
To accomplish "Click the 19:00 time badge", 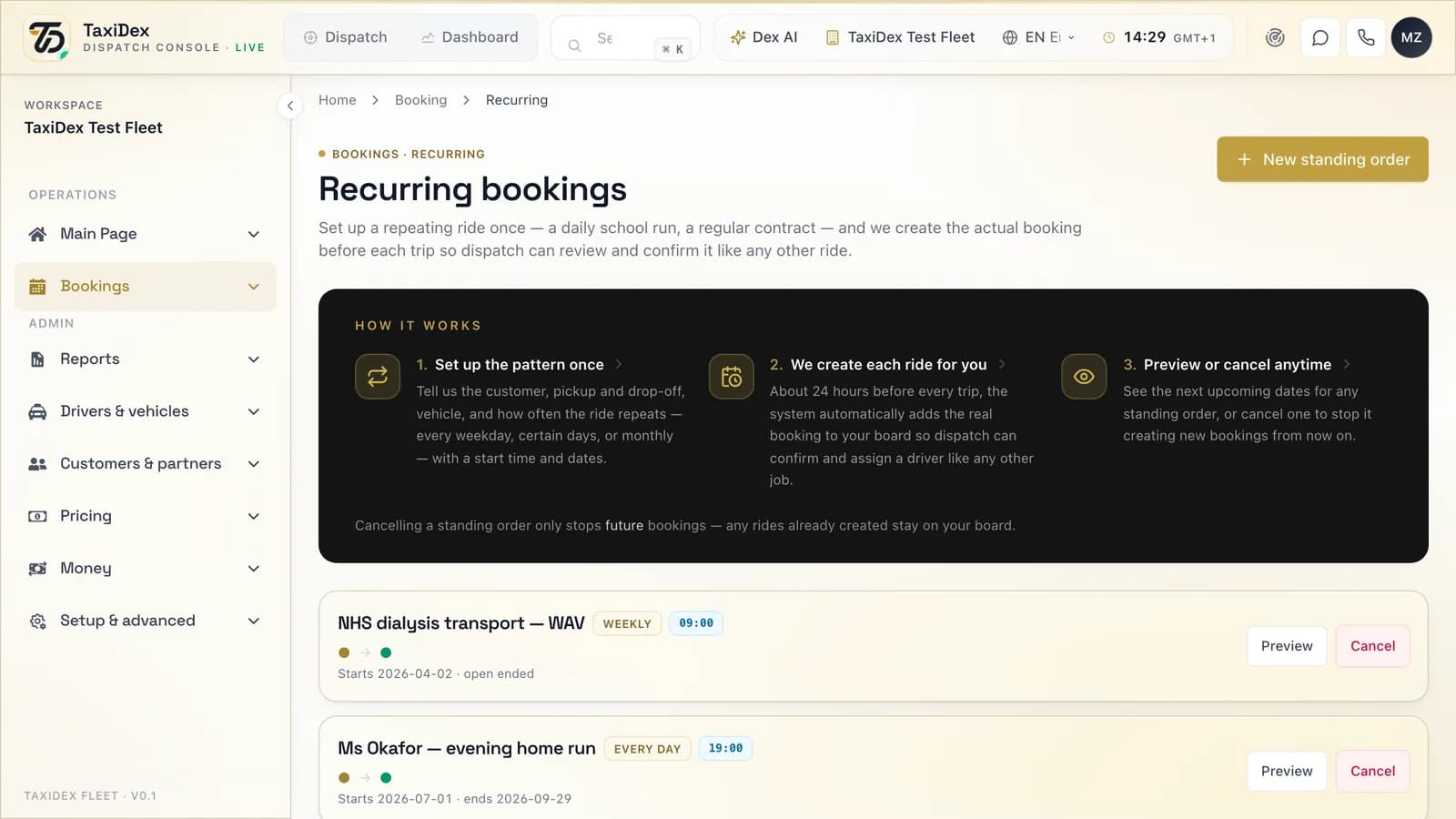I will point(725,749).
